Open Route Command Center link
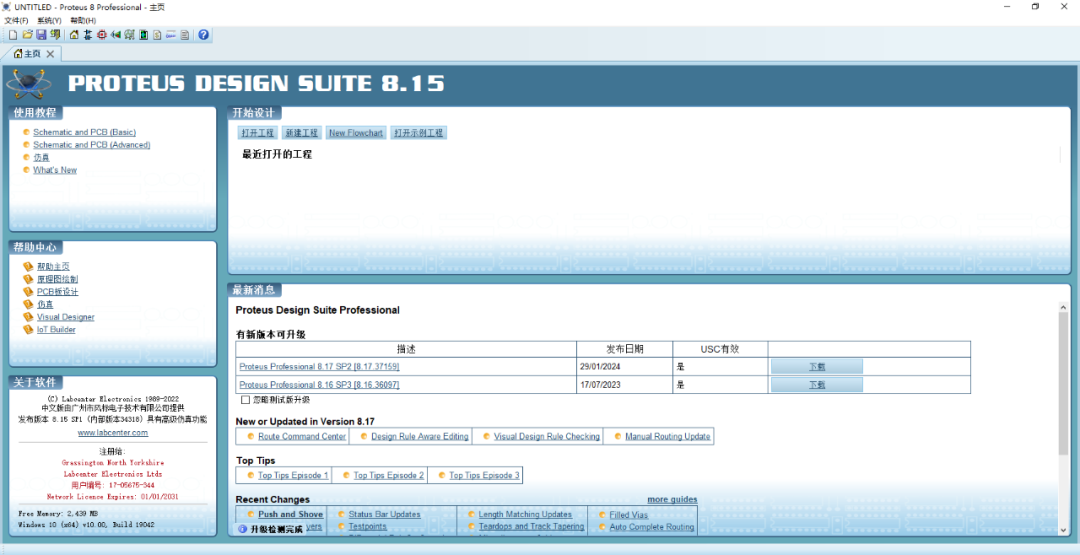This screenshot has height=555, width=1080. 302,437
